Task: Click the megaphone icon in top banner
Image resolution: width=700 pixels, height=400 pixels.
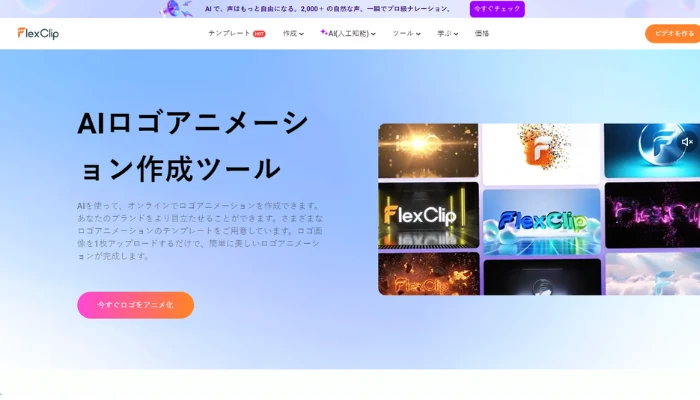Action: (177, 8)
